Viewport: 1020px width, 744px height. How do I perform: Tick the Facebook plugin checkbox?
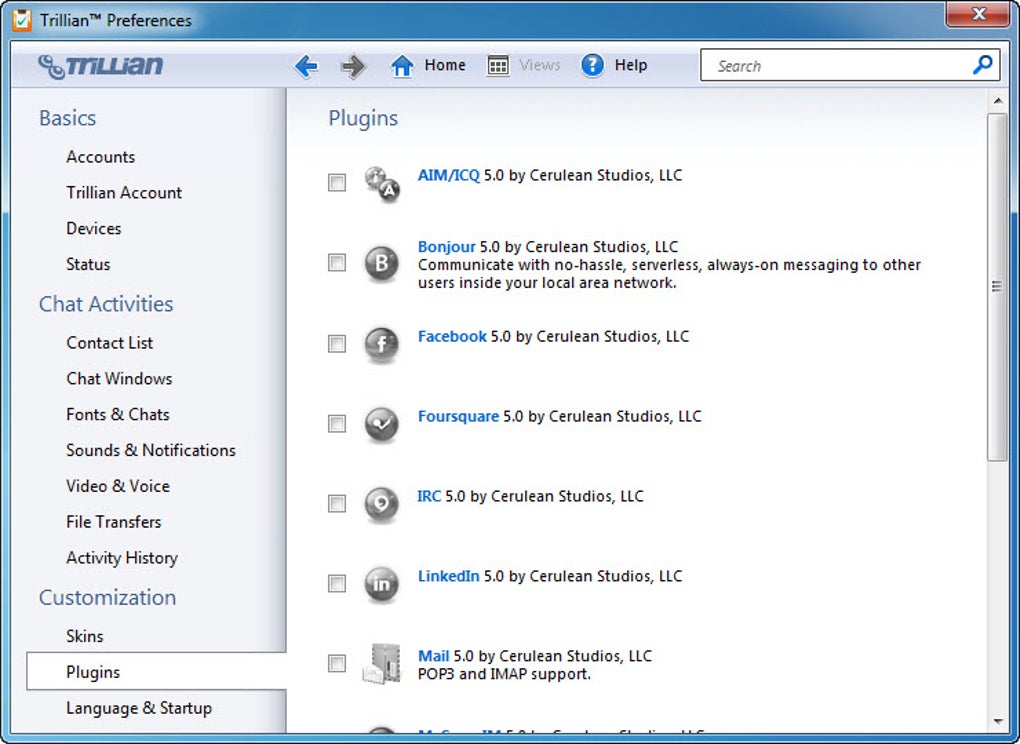tap(337, 343)
